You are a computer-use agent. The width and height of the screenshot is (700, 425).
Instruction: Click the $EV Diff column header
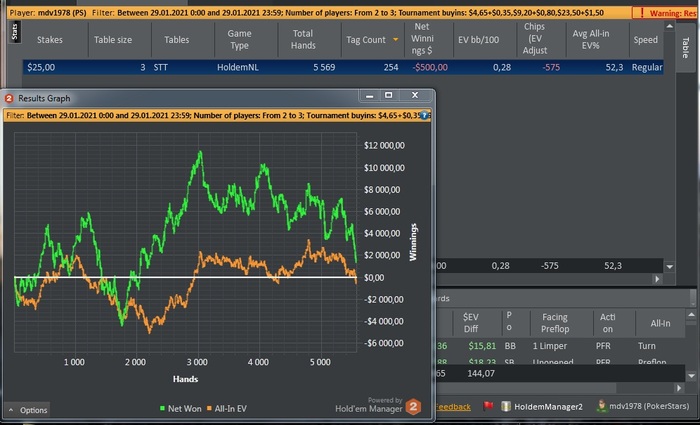(x=471, y=323)
